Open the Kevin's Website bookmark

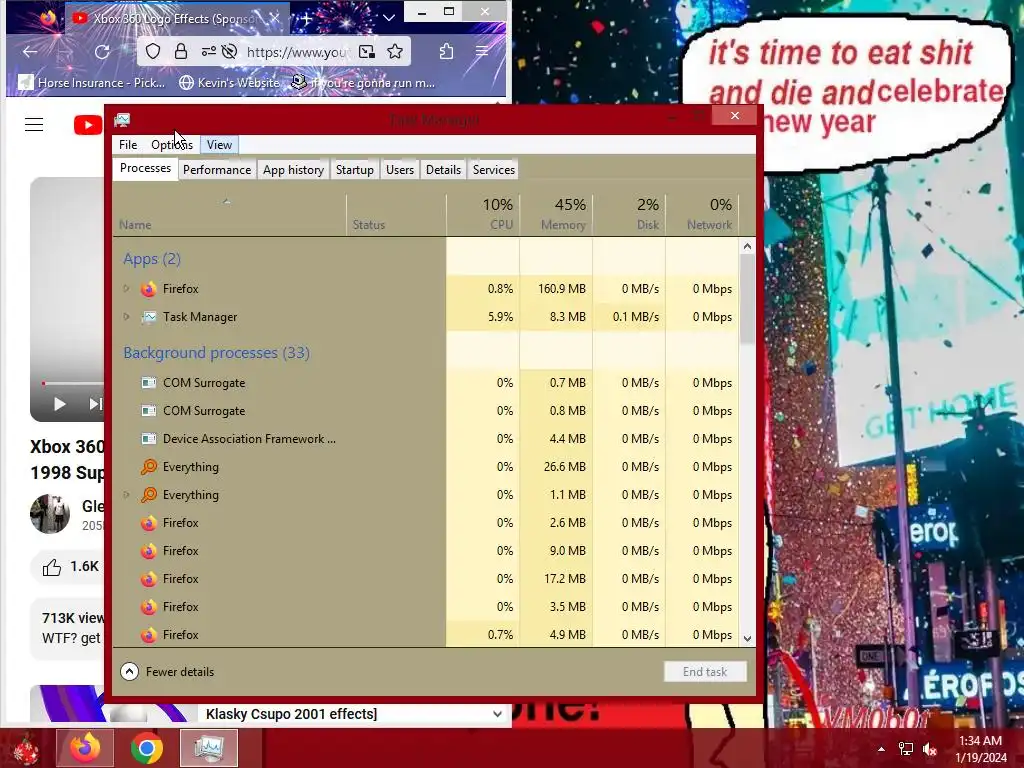pyautogui.click(x=230, y=83)
